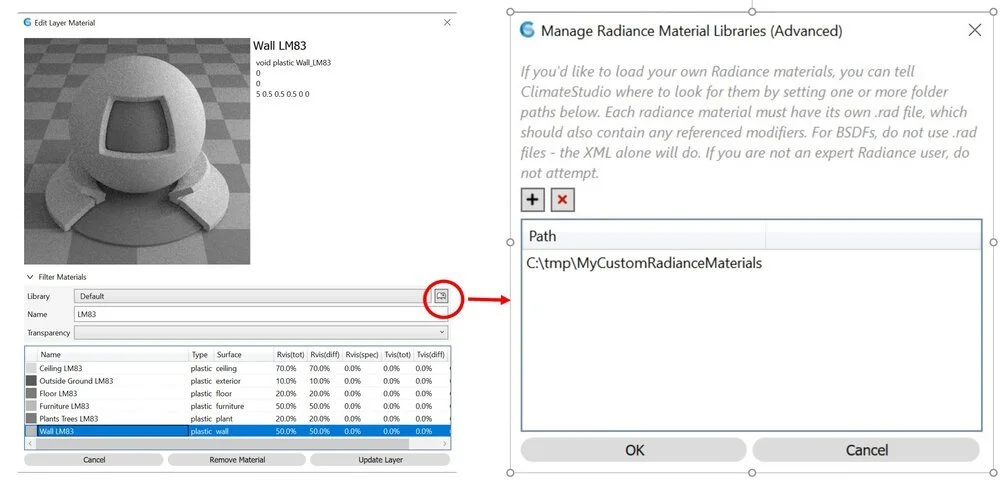
Task: Click the 10.0% Rvis(tot) cell for Outside Ground
Action: (286, 381)
